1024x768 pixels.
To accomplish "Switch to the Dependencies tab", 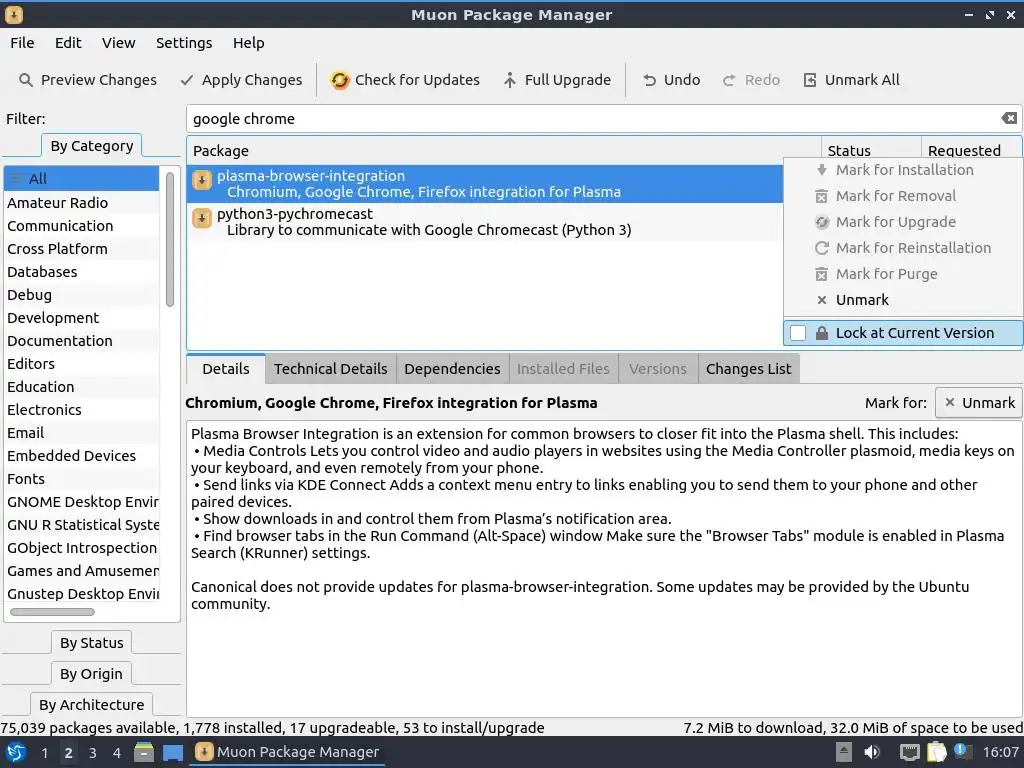I will tap(452, 369).
